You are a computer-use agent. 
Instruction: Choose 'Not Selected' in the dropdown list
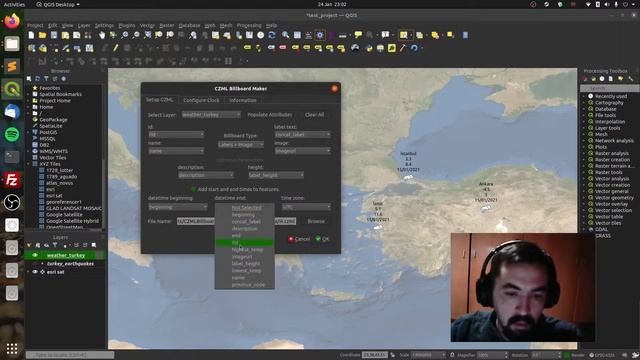[244, 207]
